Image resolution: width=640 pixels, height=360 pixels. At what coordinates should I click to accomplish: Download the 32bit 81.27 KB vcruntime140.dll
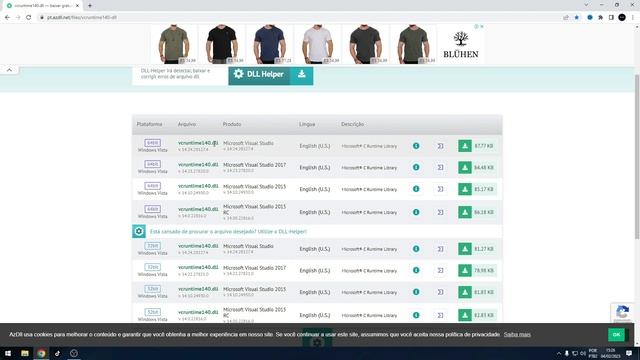pos(464,249)
